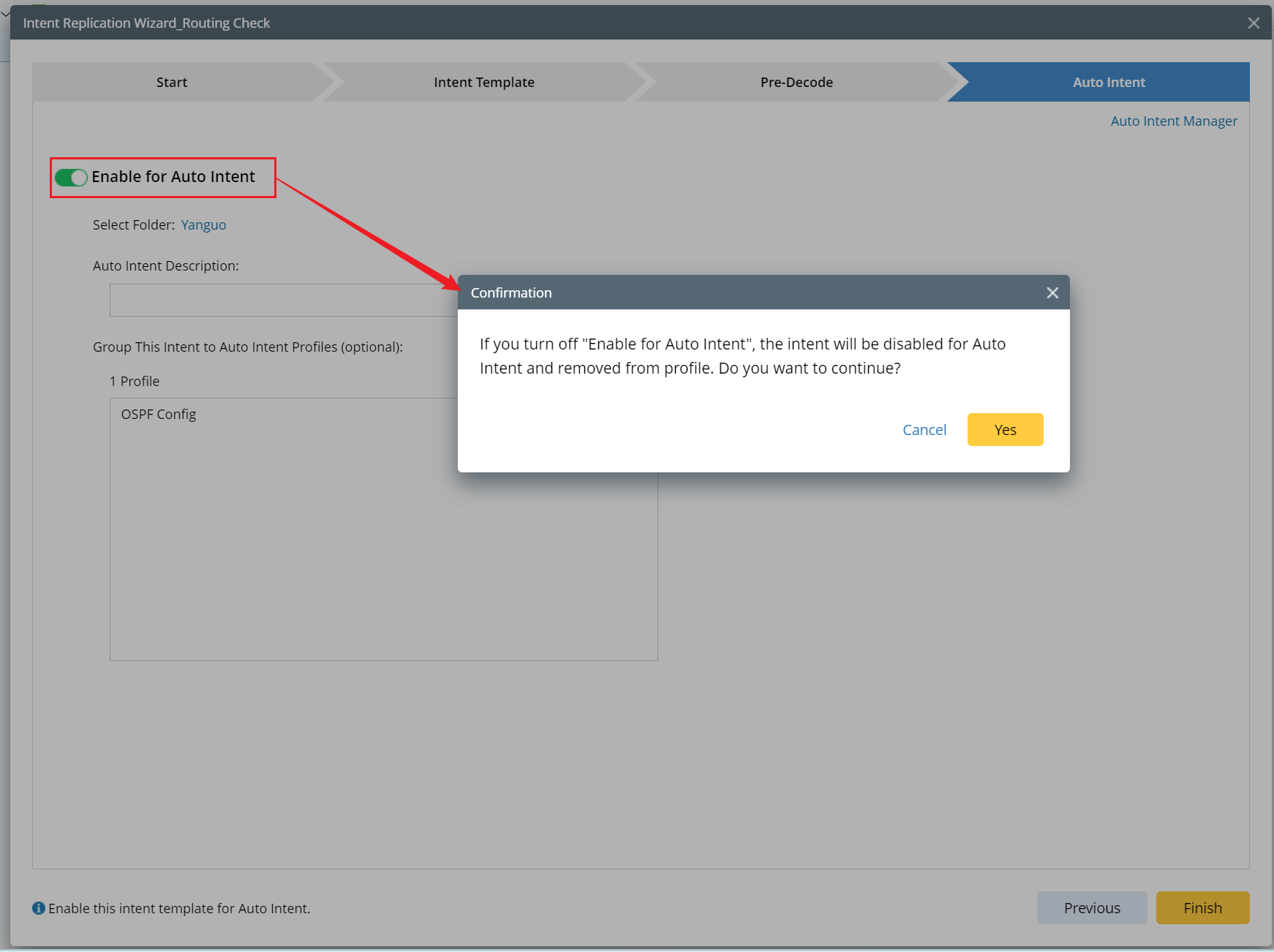1274x952 pixels.
Task: Click the Yanguo folder link
Action: 203,224
